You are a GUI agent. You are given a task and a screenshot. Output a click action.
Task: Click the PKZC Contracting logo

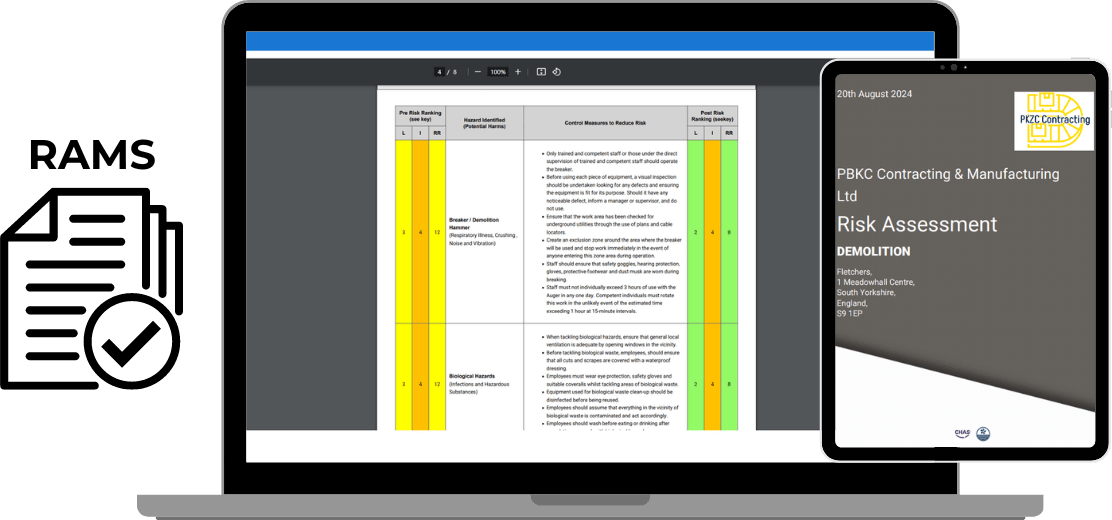[1054, 121]
